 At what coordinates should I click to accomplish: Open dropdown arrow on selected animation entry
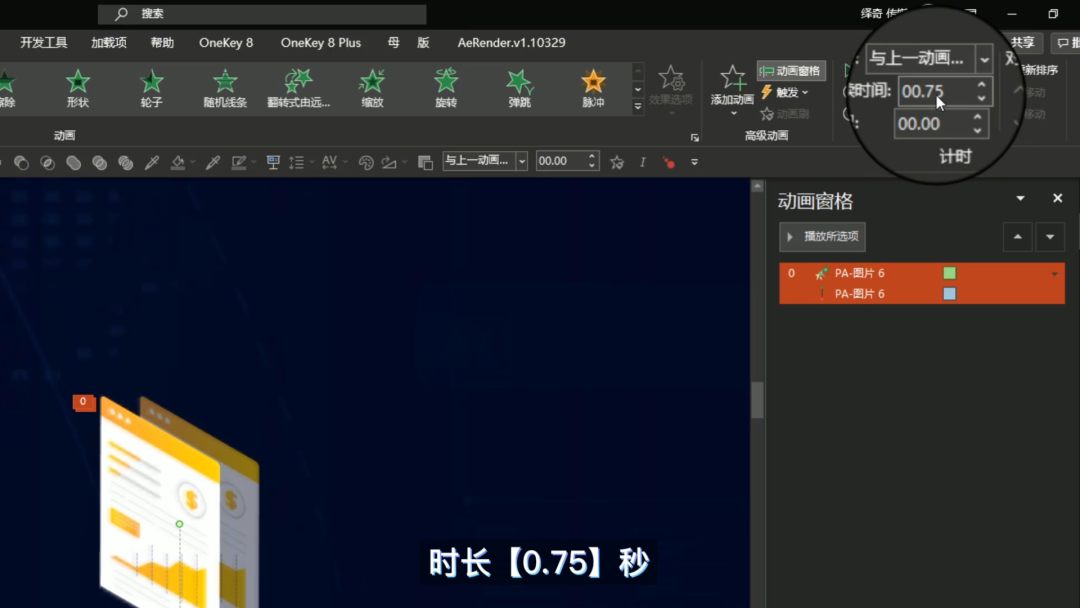pos(1055,274)
